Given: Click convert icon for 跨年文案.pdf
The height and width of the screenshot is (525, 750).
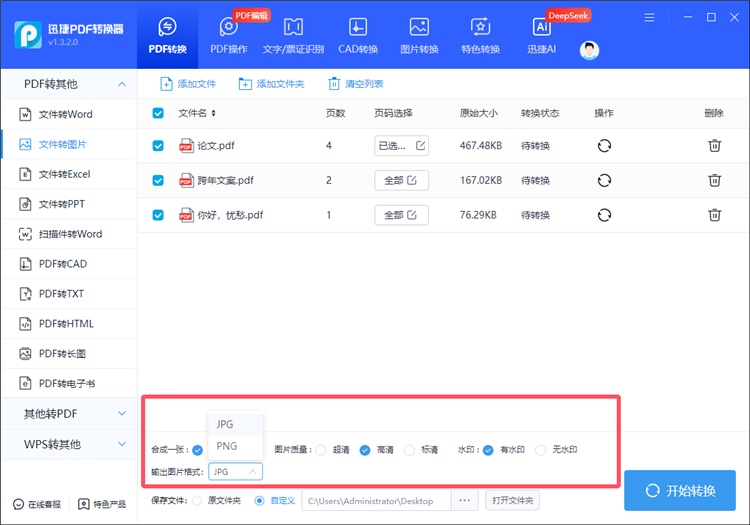Looking at the screenshot, I should pyautogui.click(x=604, y=180).
